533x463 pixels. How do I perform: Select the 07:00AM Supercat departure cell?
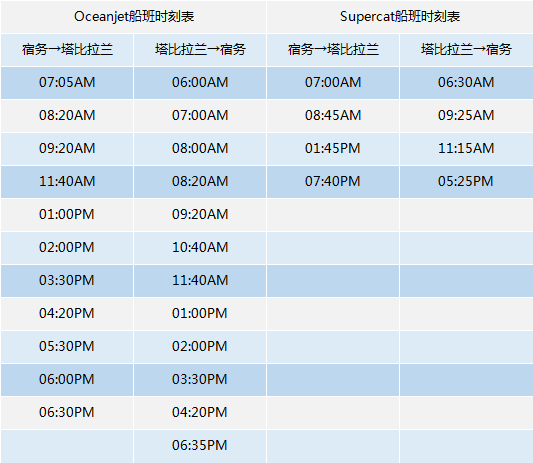[x=333, y=83]
